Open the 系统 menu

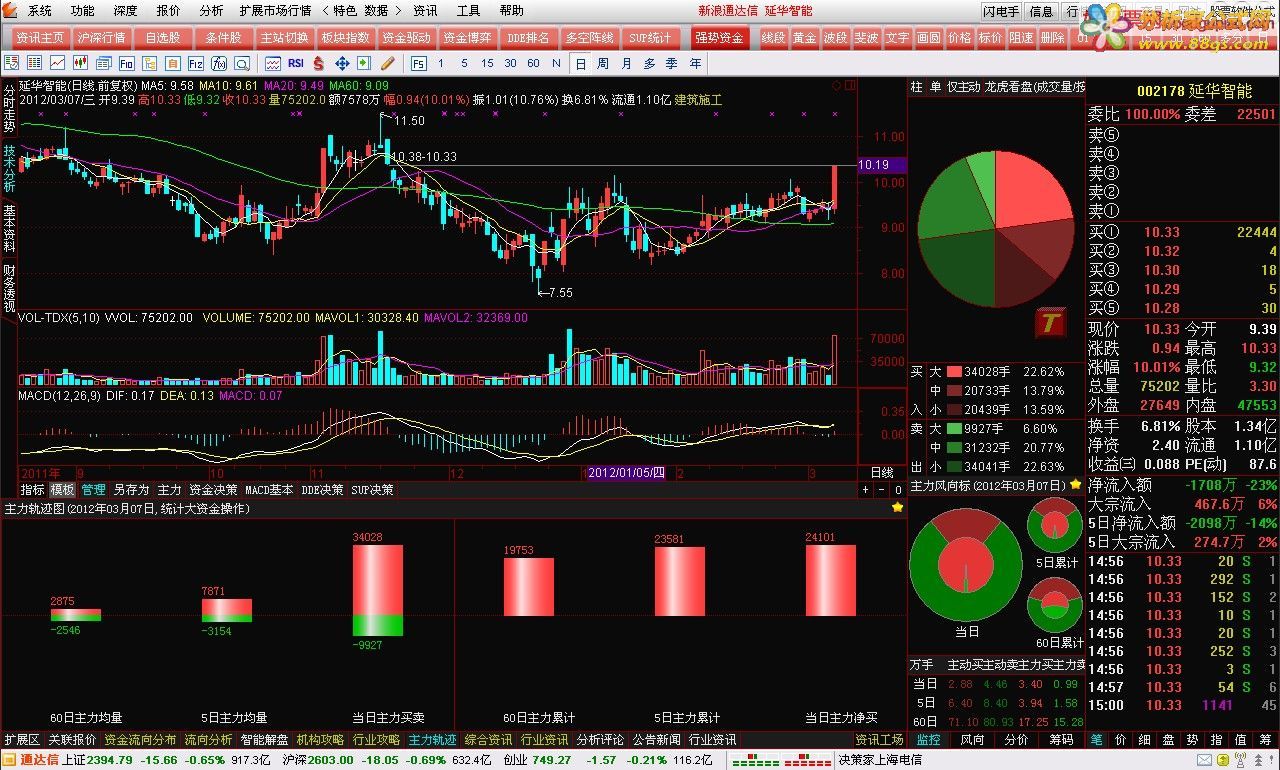click(40, 11)
